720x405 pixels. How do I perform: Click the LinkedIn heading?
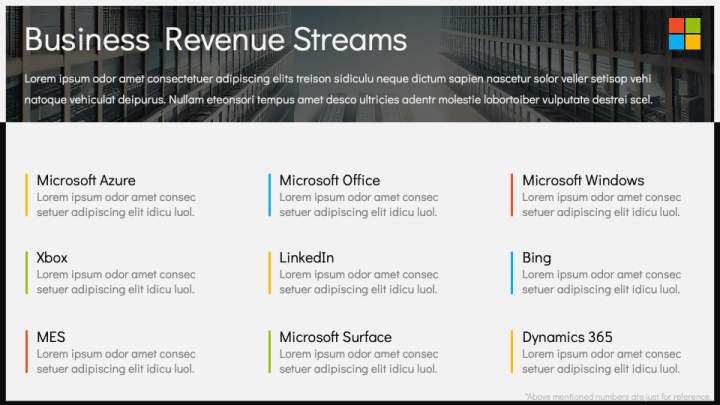pyautogui.click(x=307, y=258)
